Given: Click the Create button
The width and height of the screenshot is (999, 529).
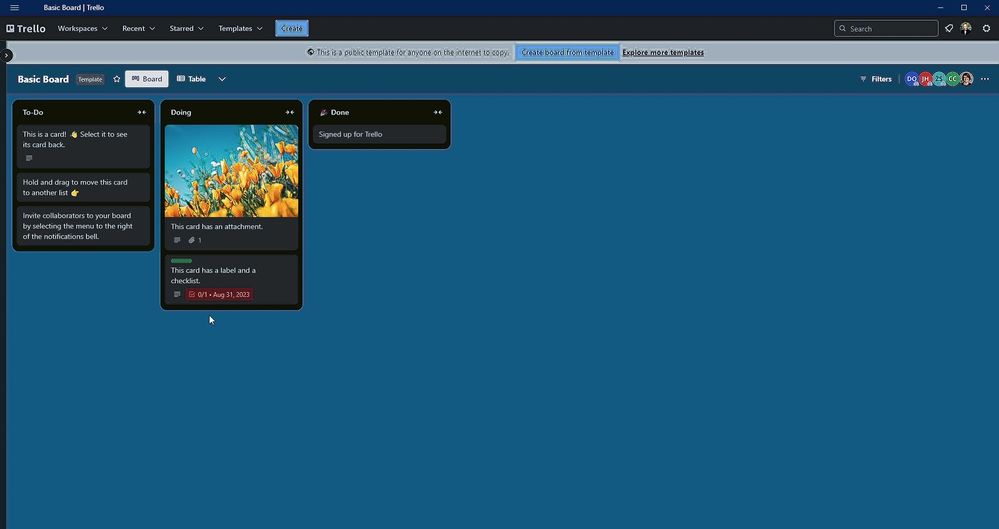Looking at the screenshot, I should coord(292,29).
